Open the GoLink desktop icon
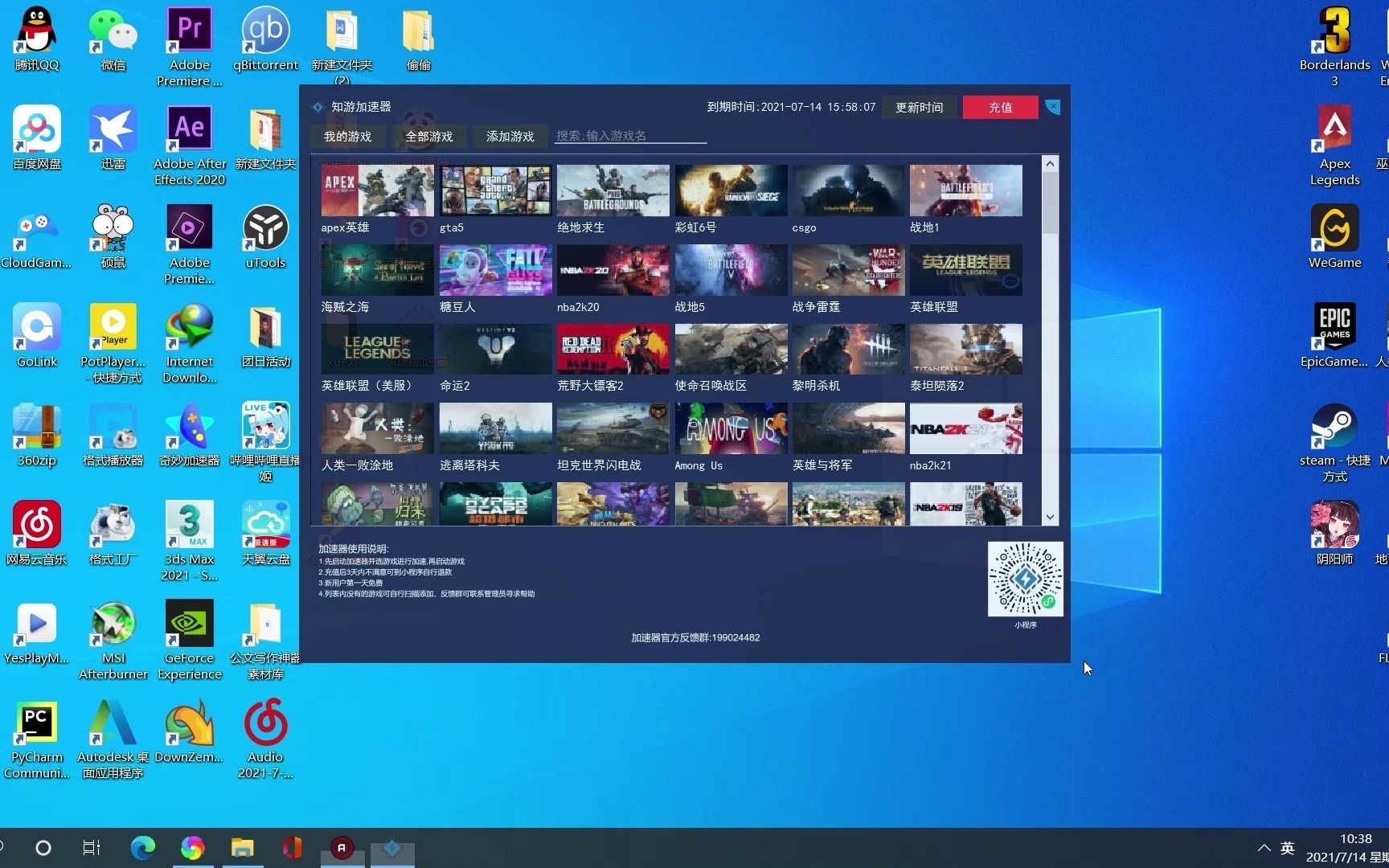The height and width of the screenshot is (868, 1389). click(x=37, y=335)
